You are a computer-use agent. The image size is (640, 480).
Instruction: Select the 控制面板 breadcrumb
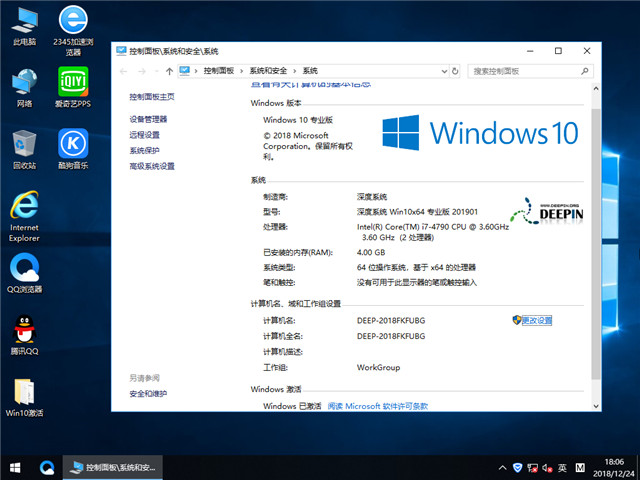[x=219, y=71]
